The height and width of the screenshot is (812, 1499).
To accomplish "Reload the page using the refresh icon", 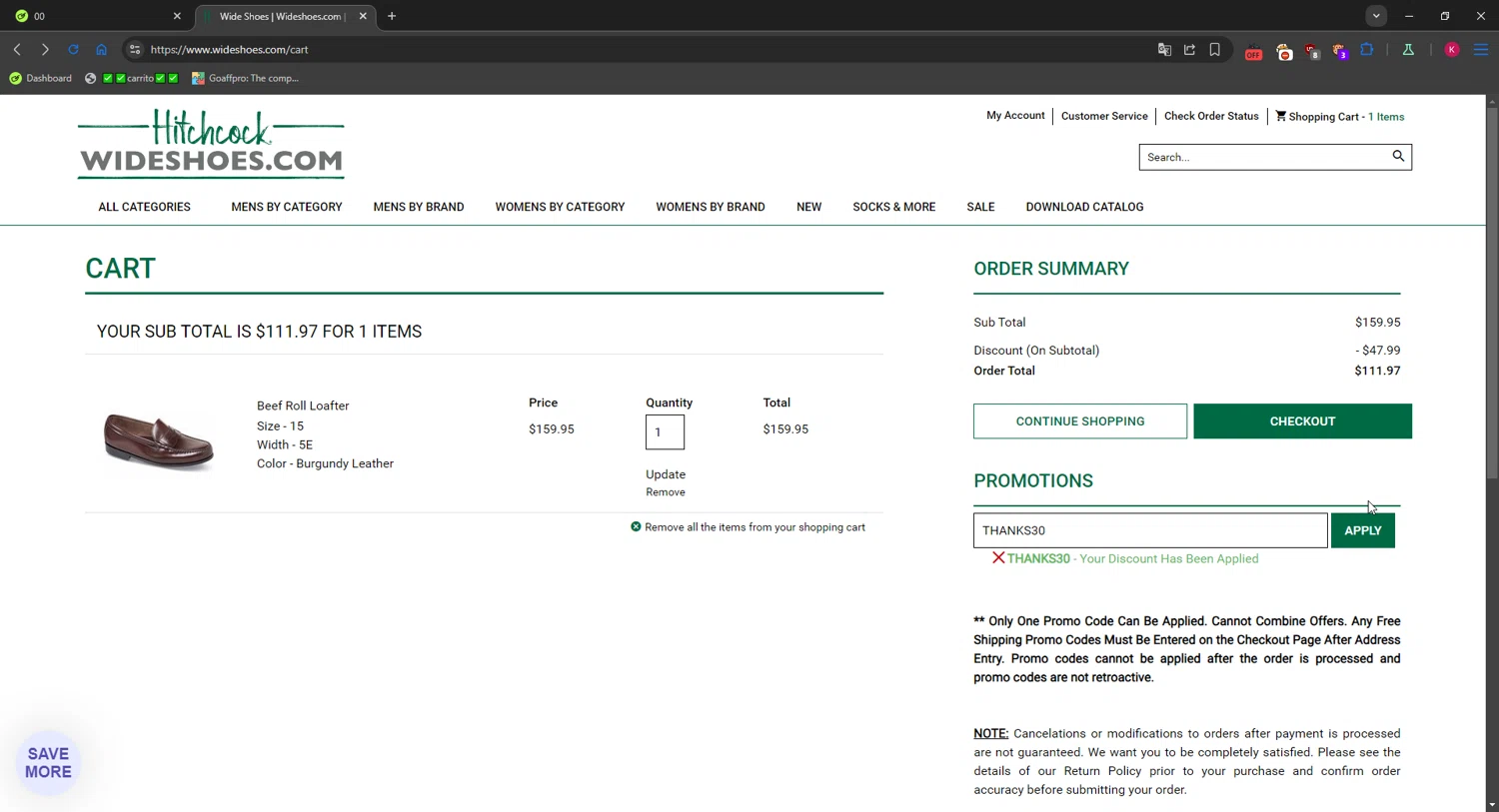I will [73, 49].
